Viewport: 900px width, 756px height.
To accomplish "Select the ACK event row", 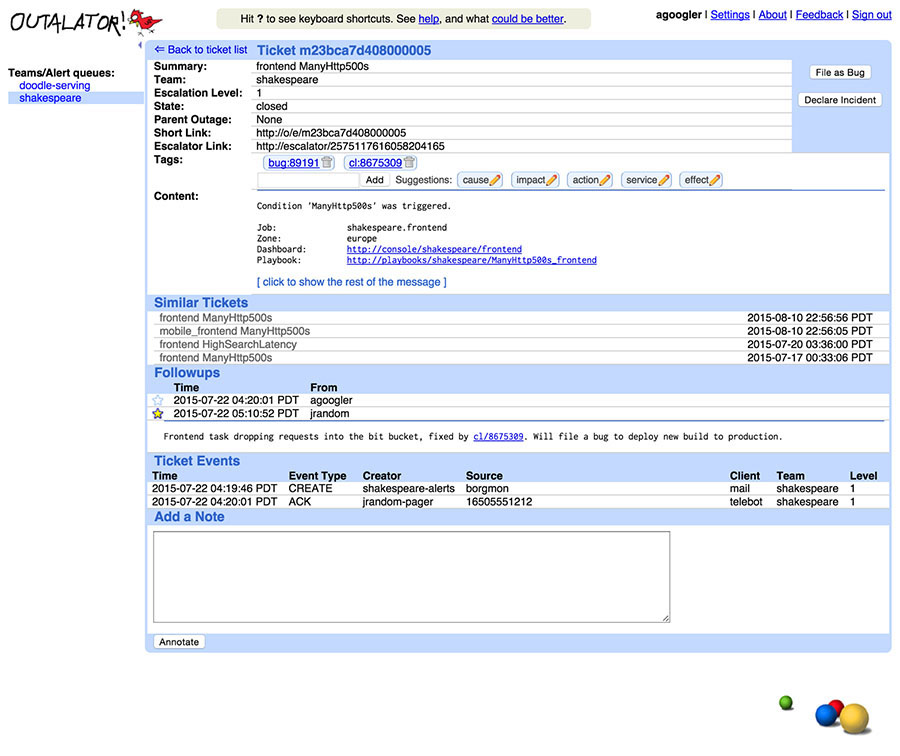I will pyautogui.click(x=517, y=502).
